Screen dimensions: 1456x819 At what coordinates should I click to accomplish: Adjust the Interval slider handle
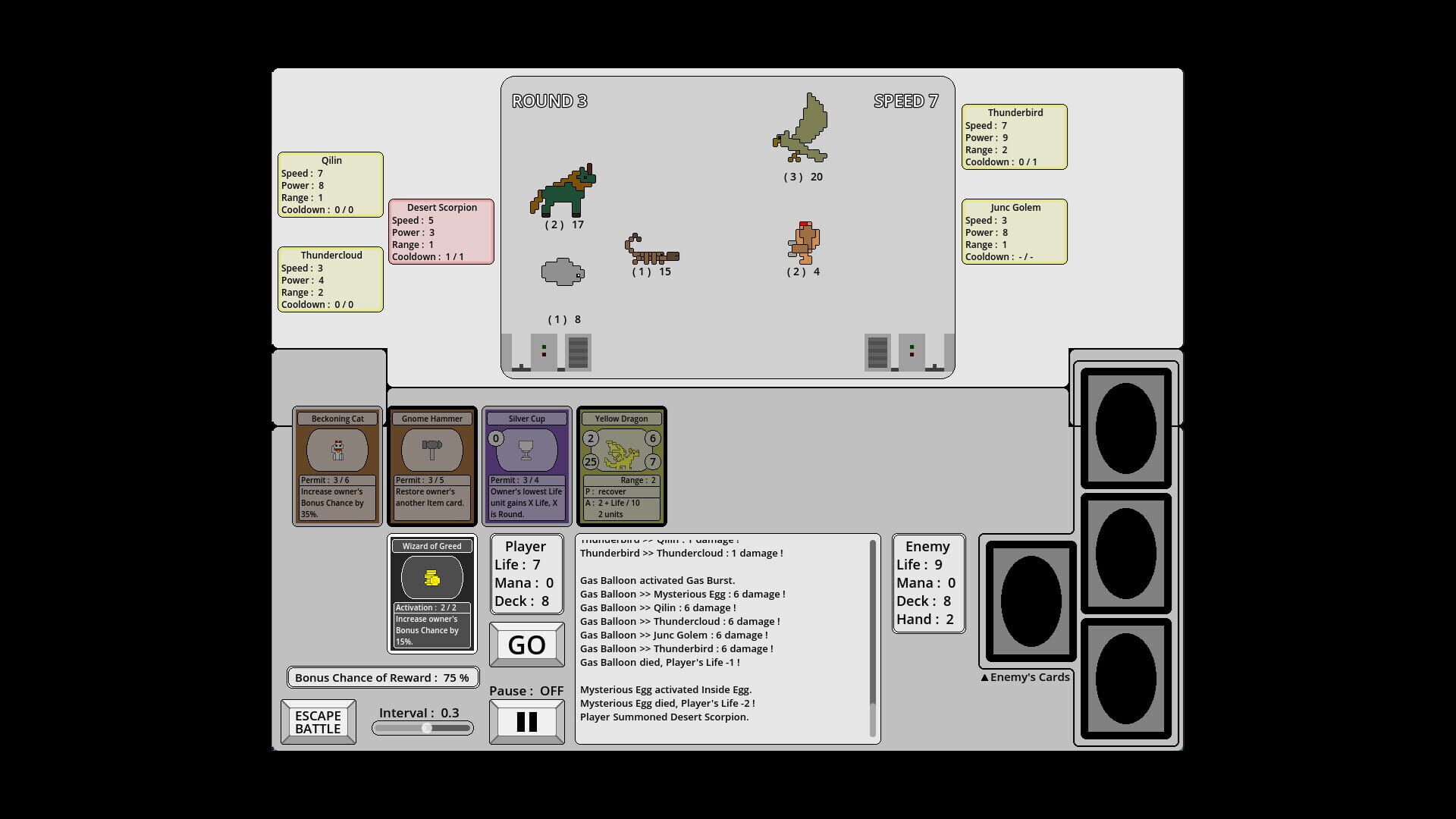pos(426,726)
